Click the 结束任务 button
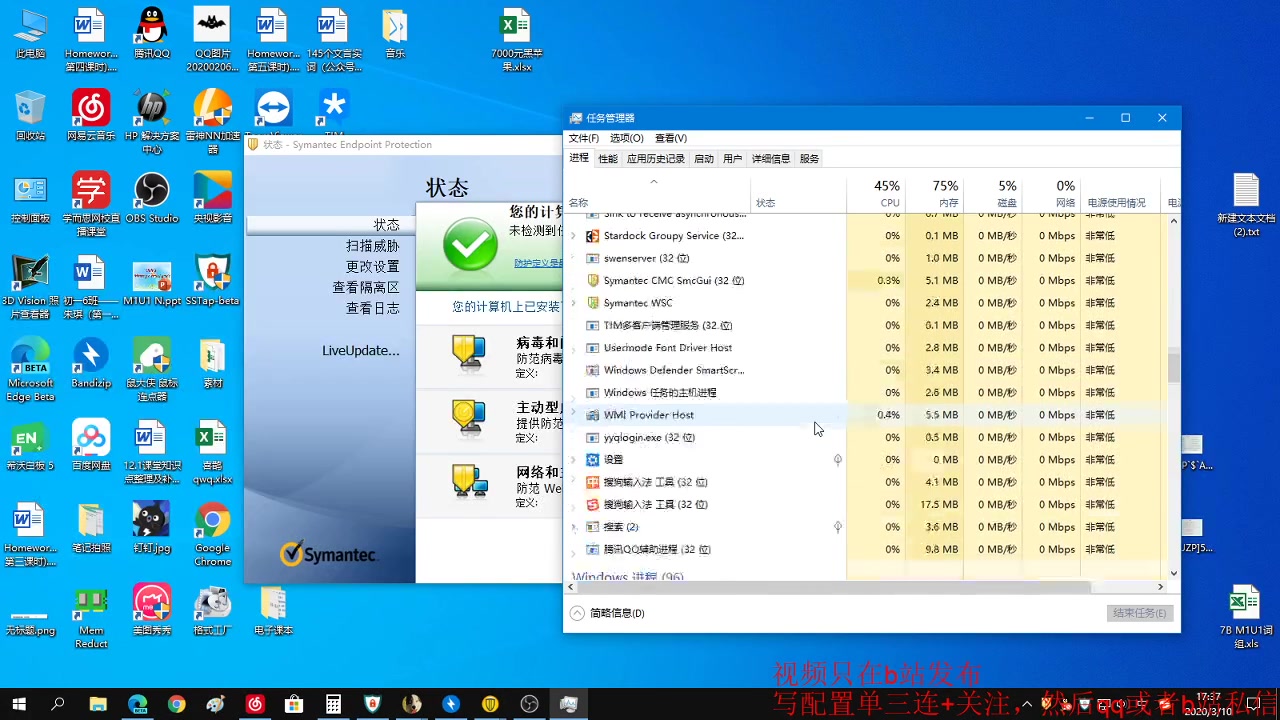1280x720 pixels. (1139, 613)
